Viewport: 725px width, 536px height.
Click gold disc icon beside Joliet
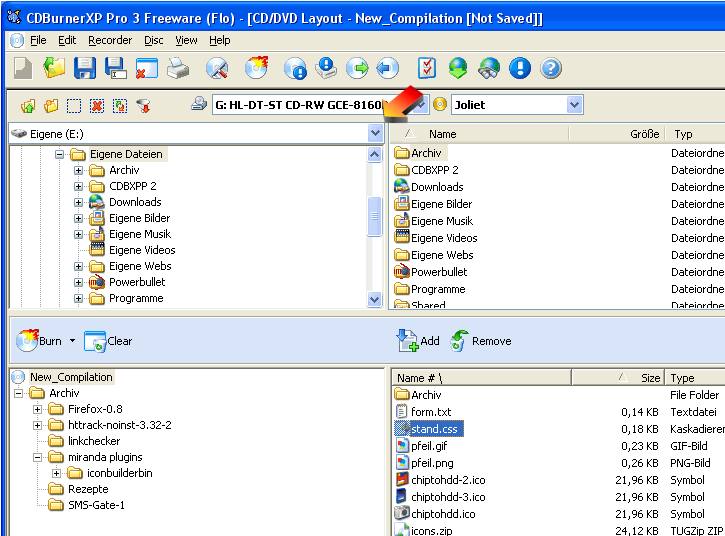pos(440,104)
